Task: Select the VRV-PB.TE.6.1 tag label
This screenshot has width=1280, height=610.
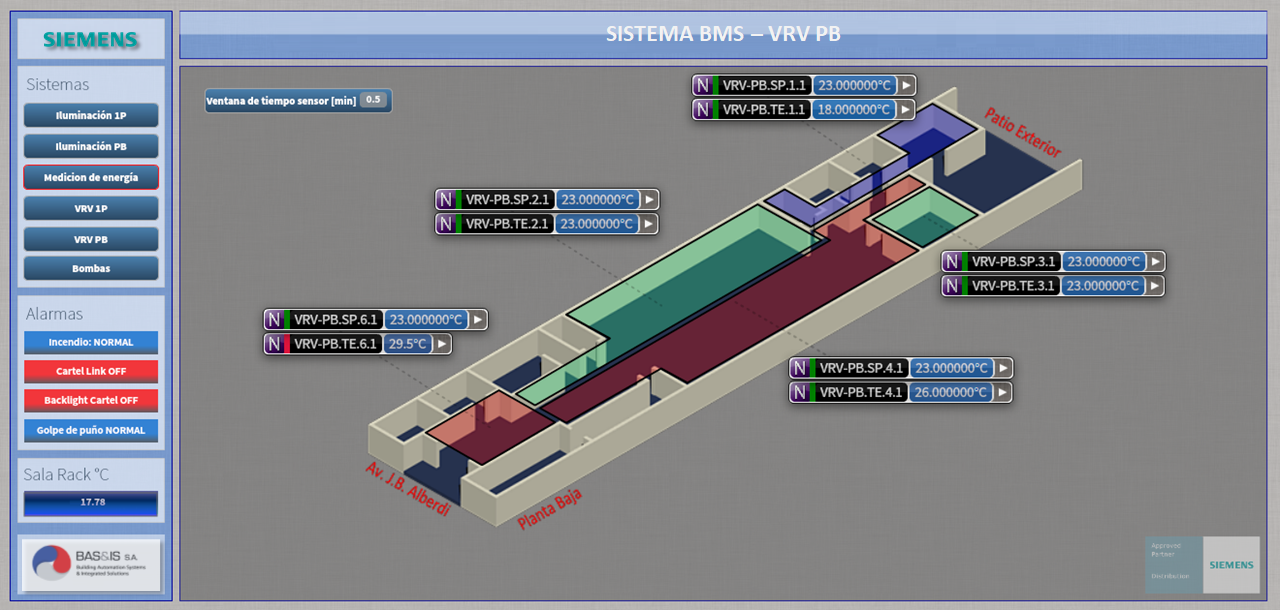Action: point(336,343)
